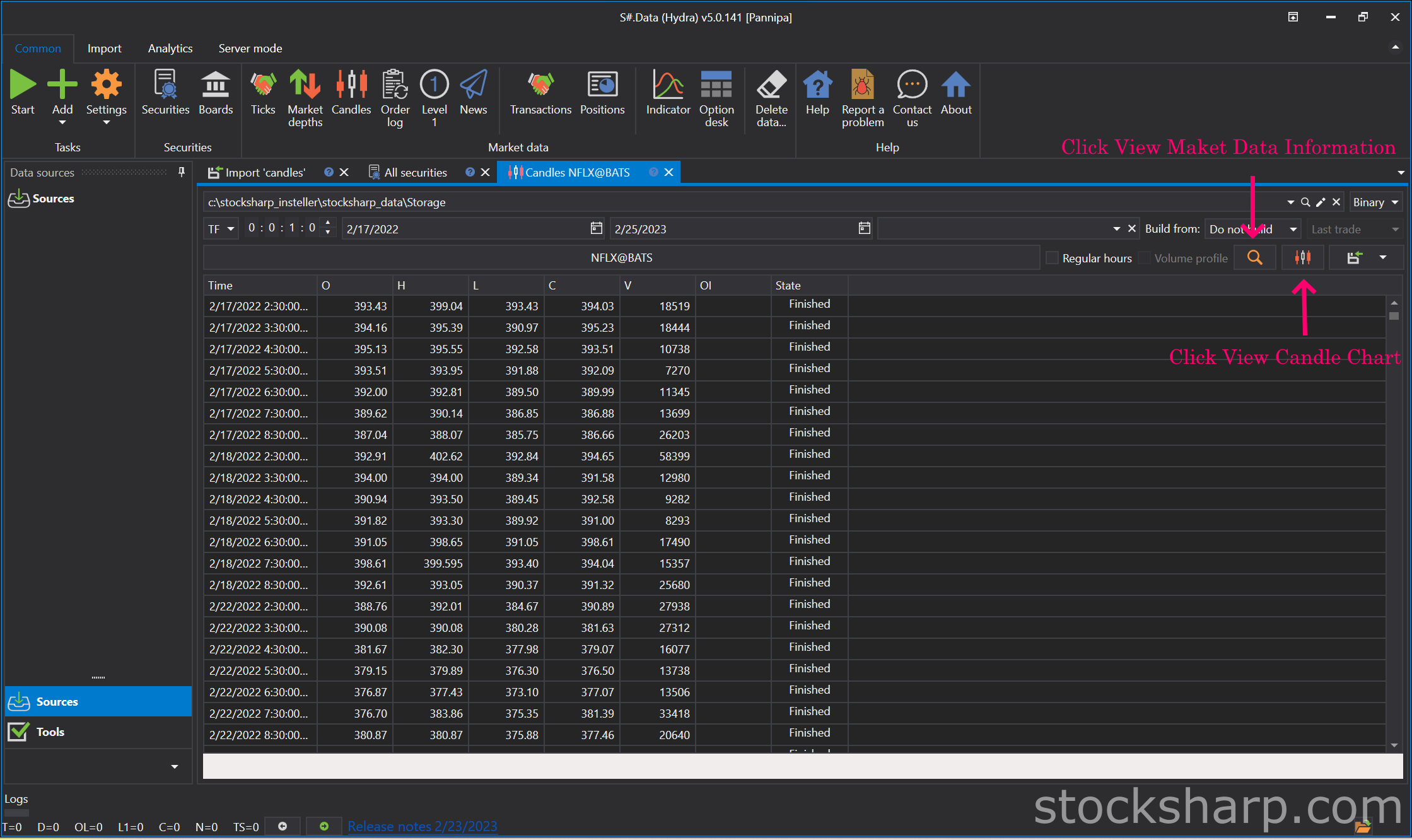Expand the sidebar navigation options arrow
The image size is (1412, 840).
(175, 767)
